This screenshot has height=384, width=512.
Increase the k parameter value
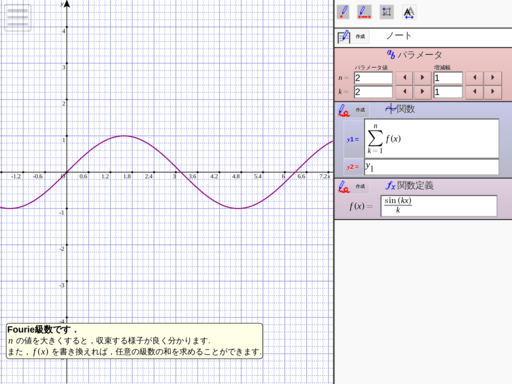coord(422,92)
